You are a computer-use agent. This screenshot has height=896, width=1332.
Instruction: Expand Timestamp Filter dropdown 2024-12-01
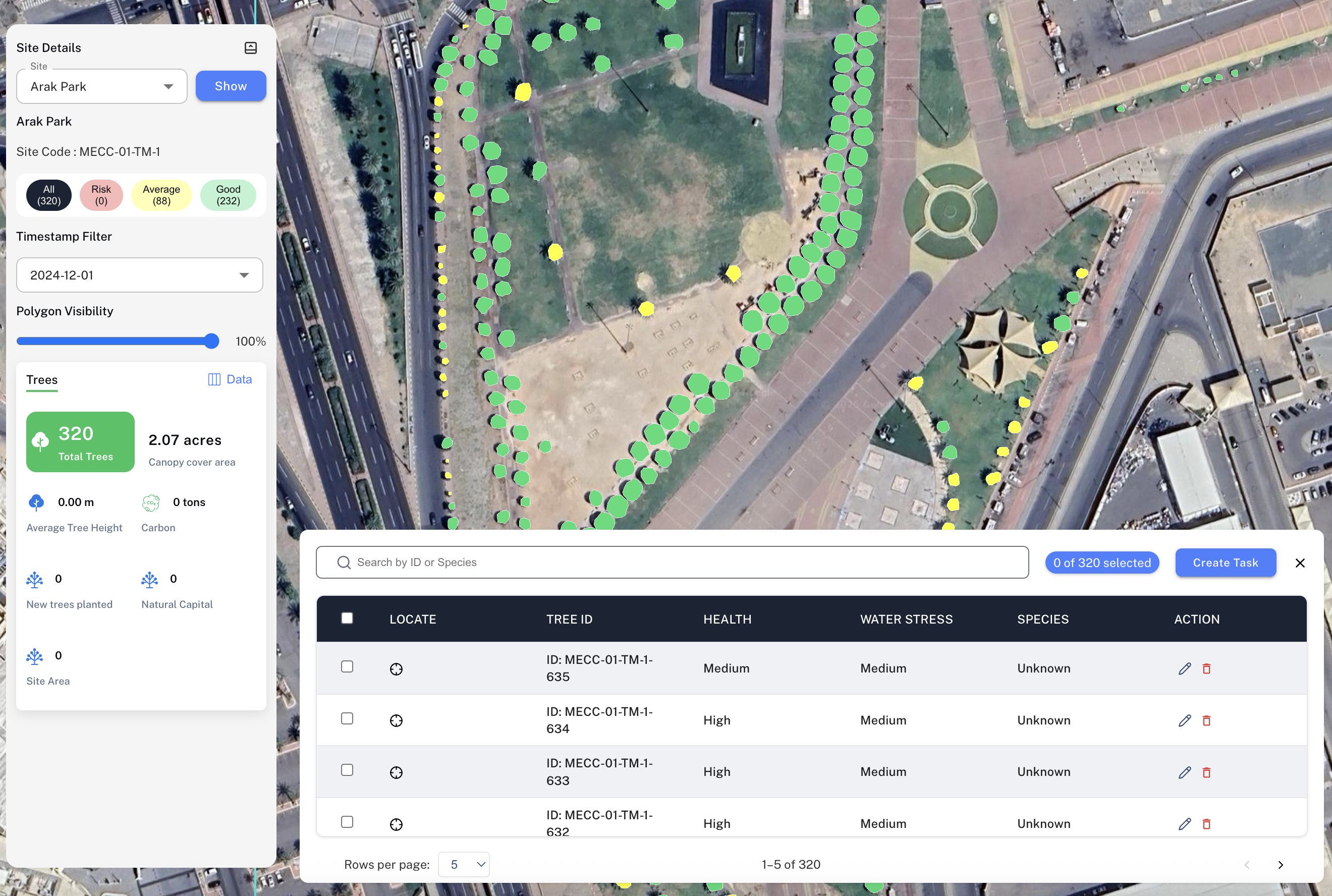click(x=139, y=275)
